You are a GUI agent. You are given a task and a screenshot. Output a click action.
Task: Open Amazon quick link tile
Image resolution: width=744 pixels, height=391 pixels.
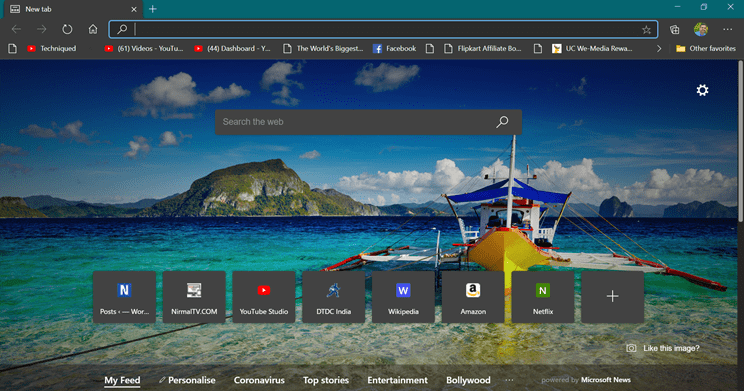pyautogui.click(x=473, y=297)
